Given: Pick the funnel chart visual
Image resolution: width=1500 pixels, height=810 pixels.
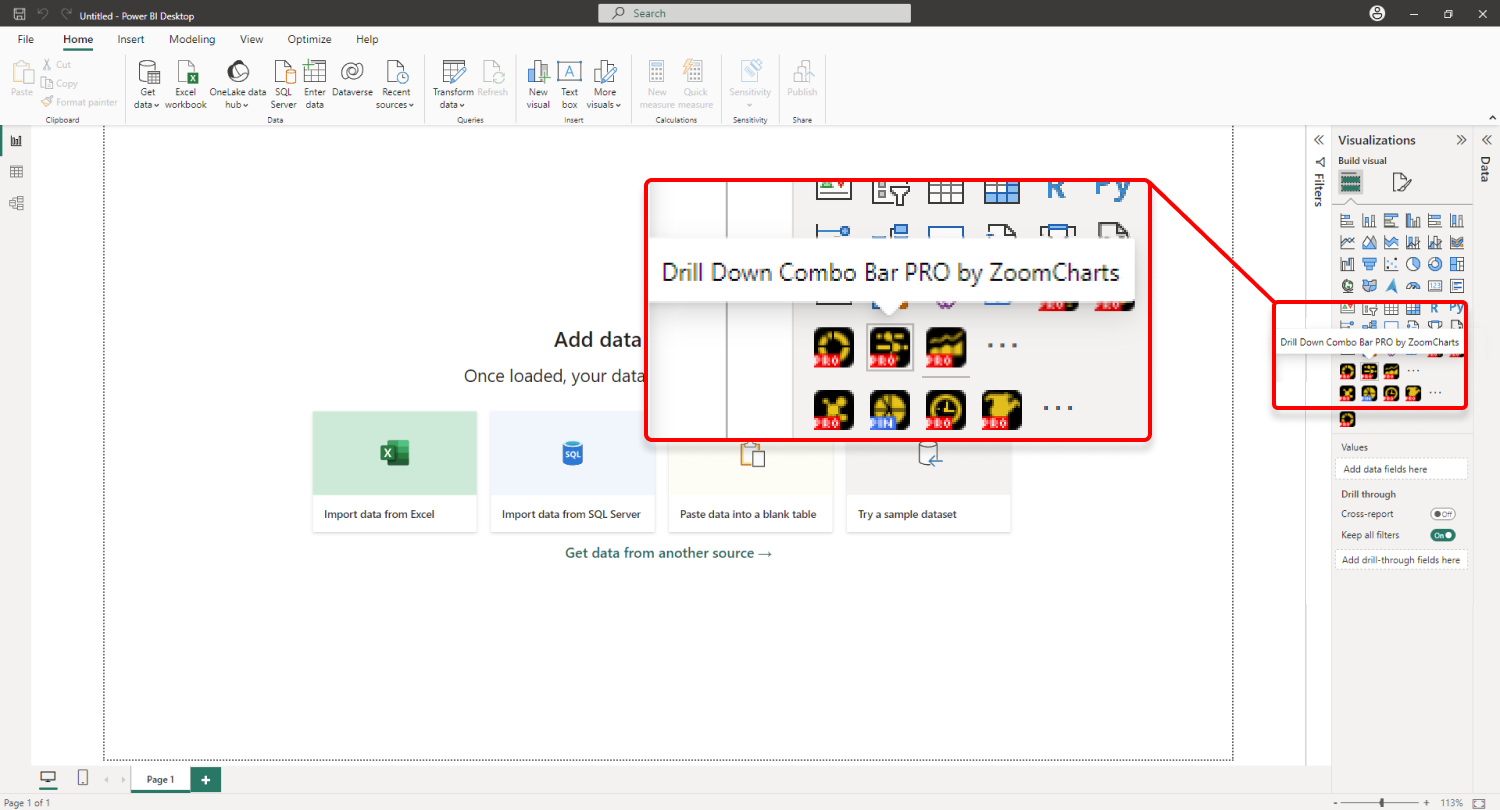Looking at the screenshot, I should click(1369, 264).
